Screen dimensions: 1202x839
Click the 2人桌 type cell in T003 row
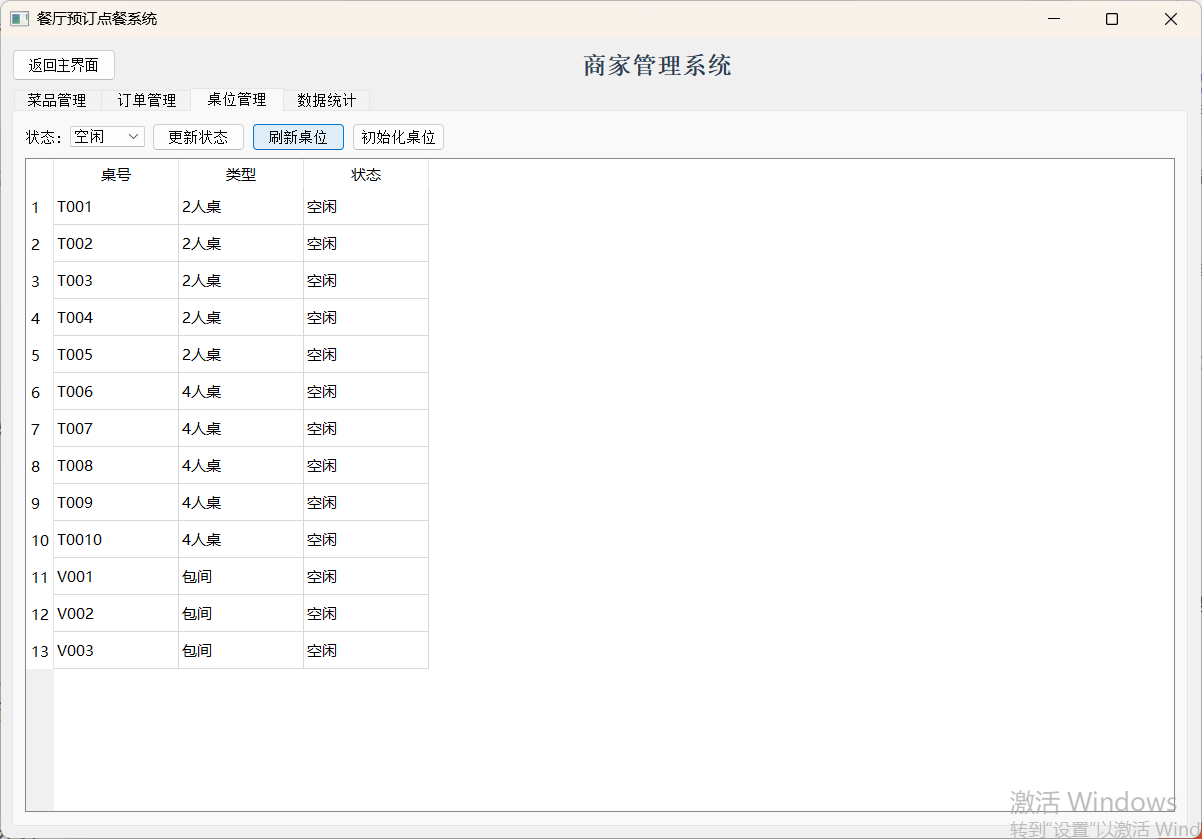[x=241, y=281]
